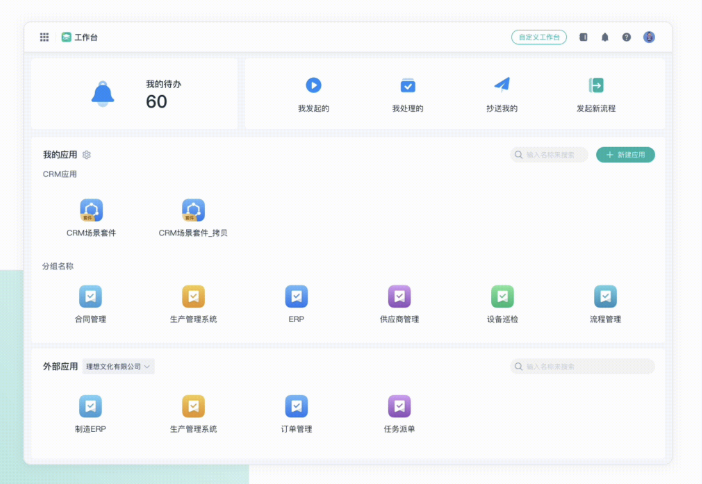Launch the ERP app icon under 分组名称
The image size is (702, 484).
296,296
